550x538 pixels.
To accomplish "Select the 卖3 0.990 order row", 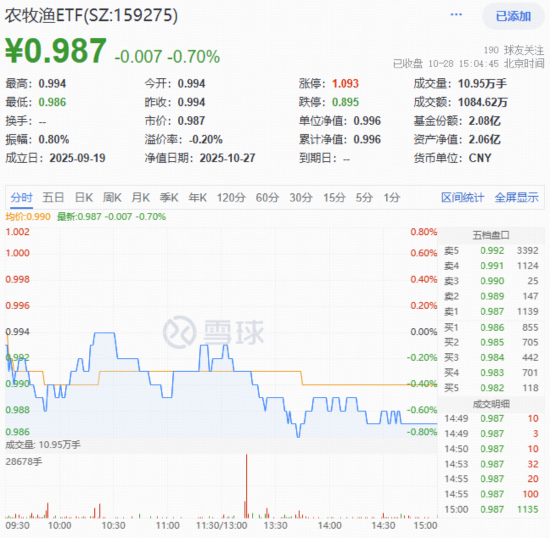I will (x=491, y=281).
